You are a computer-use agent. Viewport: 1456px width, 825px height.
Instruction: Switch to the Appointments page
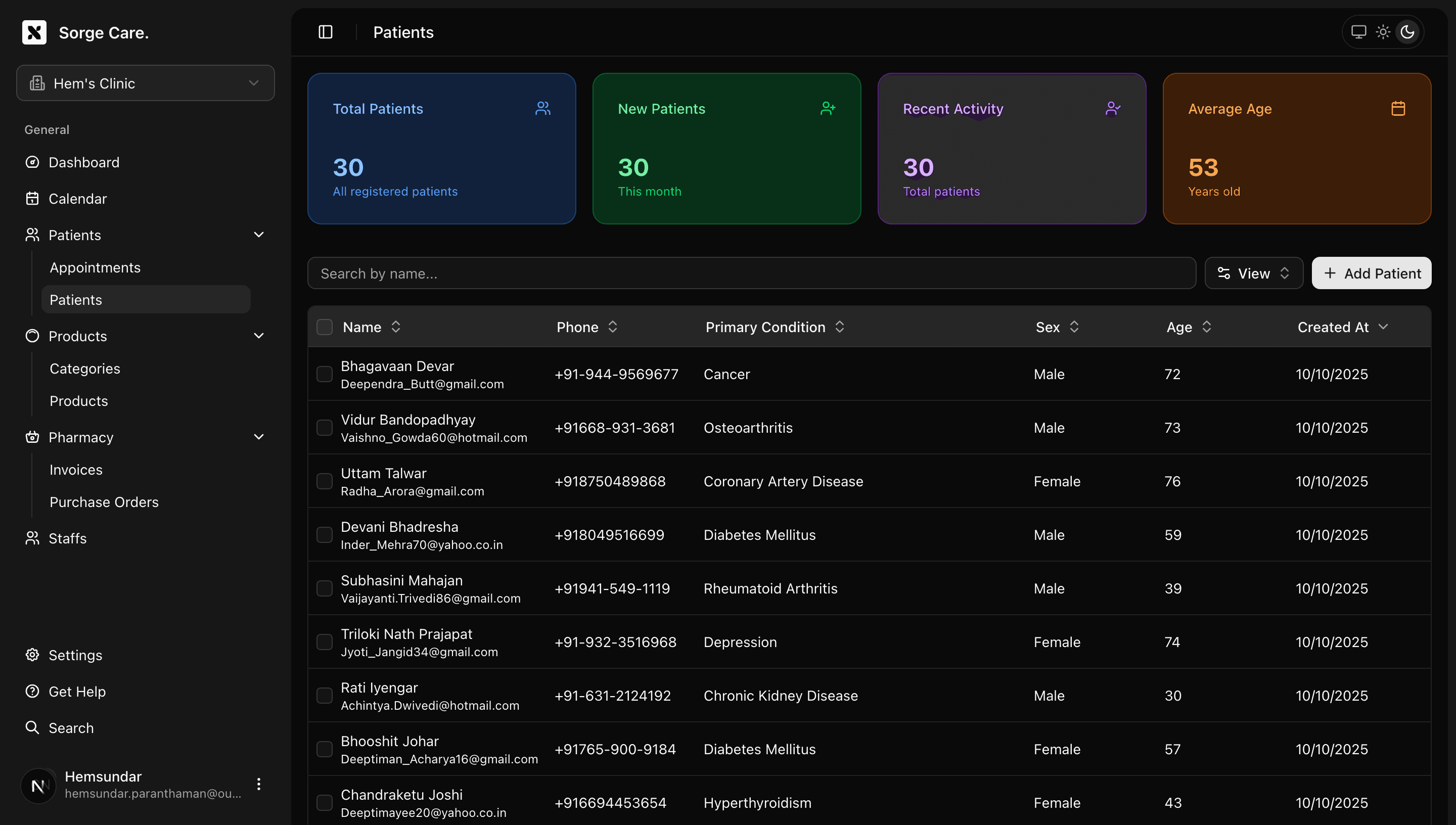pos(95,267)
